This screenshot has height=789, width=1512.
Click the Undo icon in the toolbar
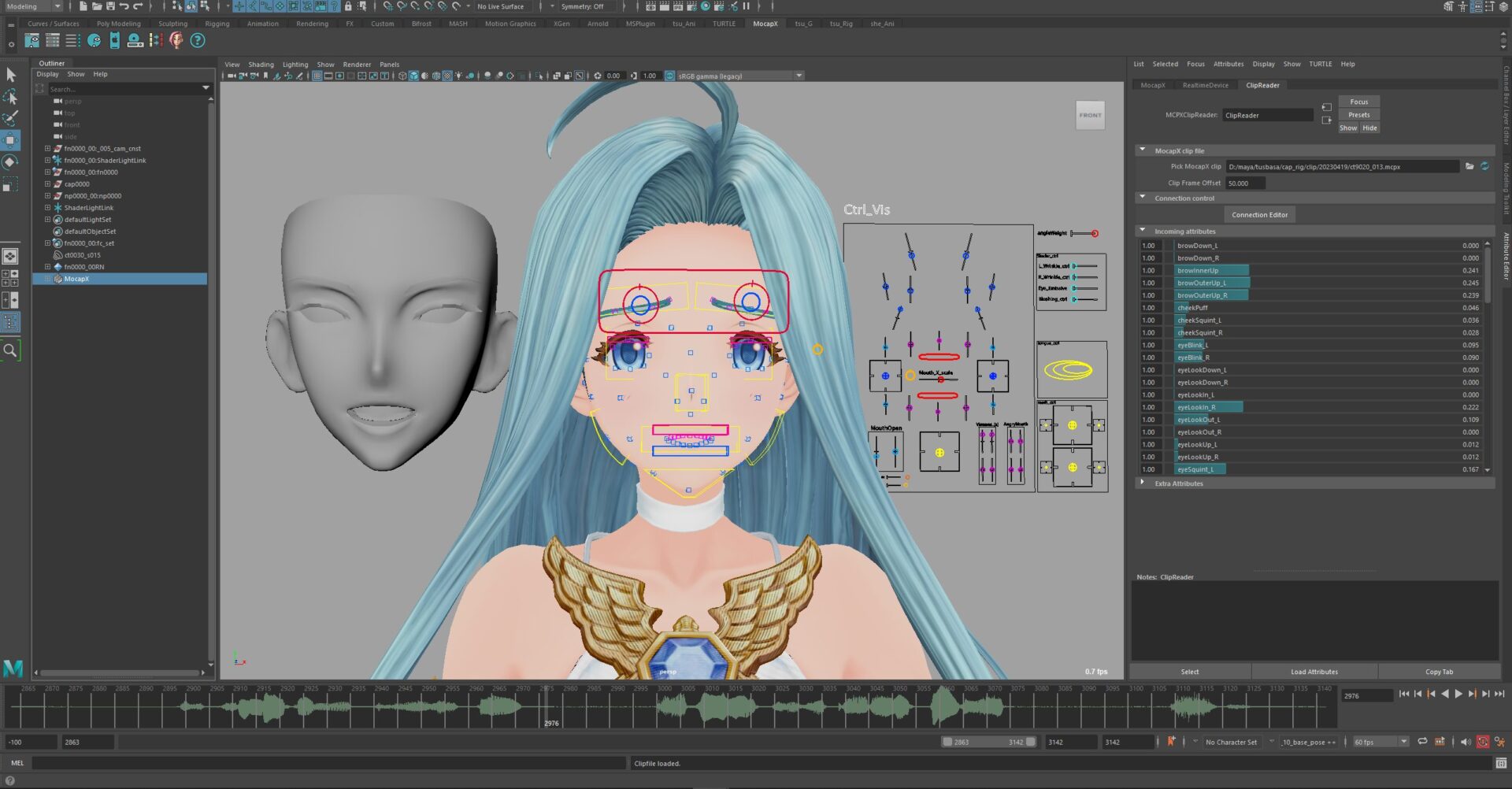pos(124,6)
